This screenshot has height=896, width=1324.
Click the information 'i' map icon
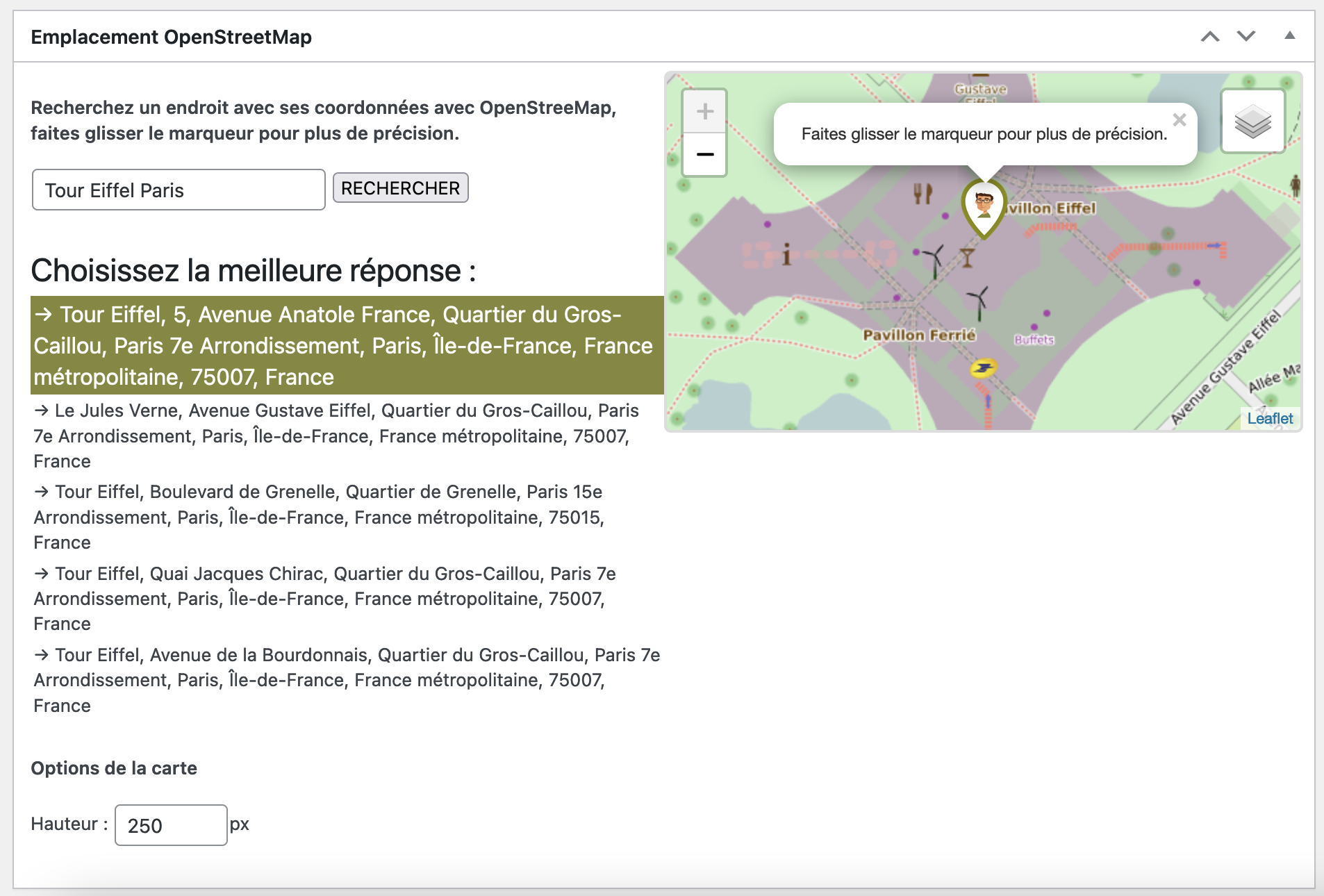pyautogui.click(x=786, y=255)
